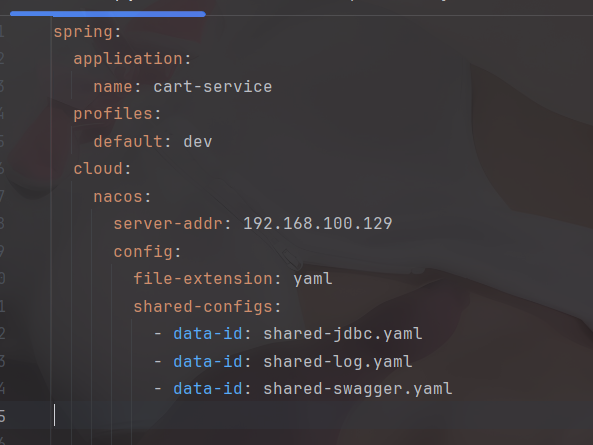Screen dimensions: 593x445
Task: Click the 'profiles:' key
Action: pos(118,114)
